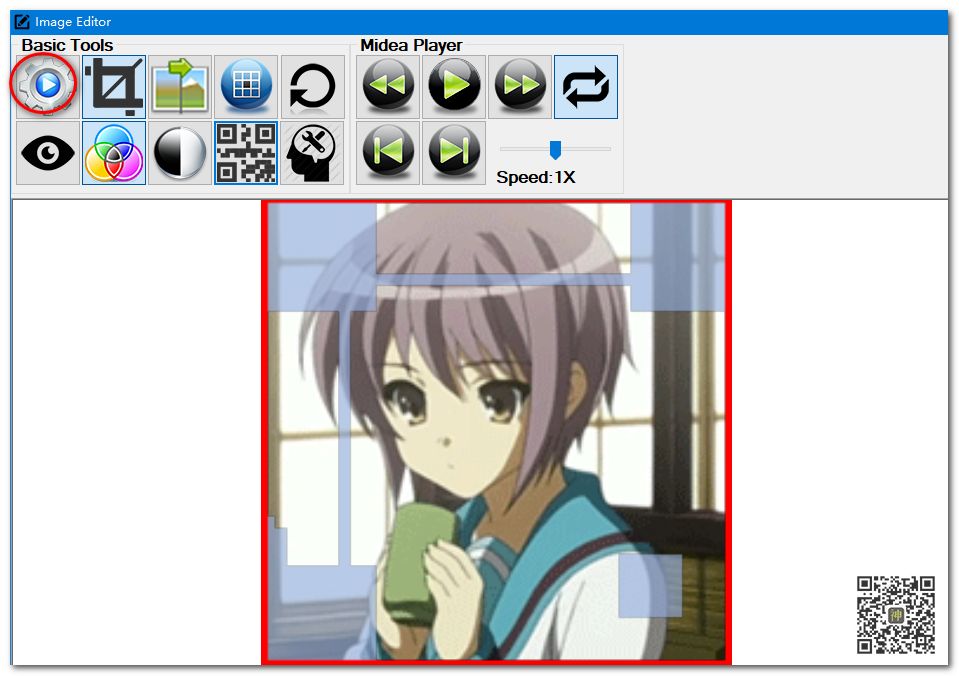Skip to the first frame button

pyautogui.click(x=388, y=152)
